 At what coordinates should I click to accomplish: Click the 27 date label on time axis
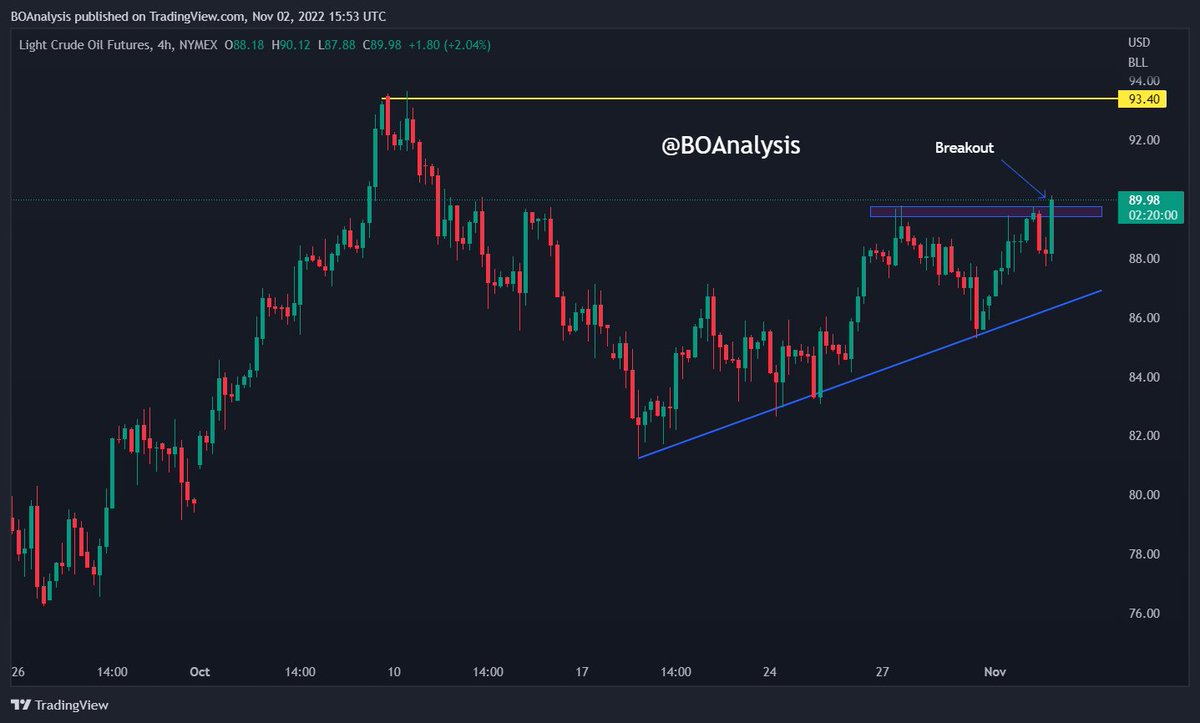[x=882, y=672]
